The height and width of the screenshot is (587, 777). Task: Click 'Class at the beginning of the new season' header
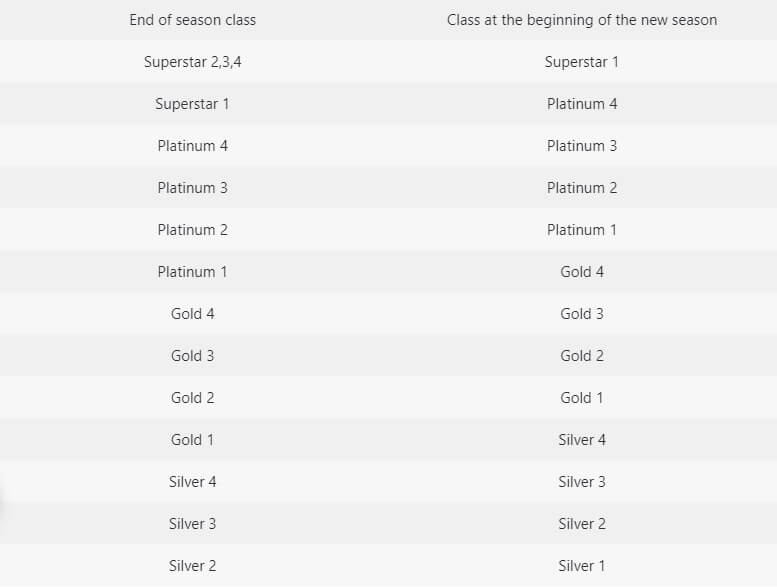click(x=582, y=20)
